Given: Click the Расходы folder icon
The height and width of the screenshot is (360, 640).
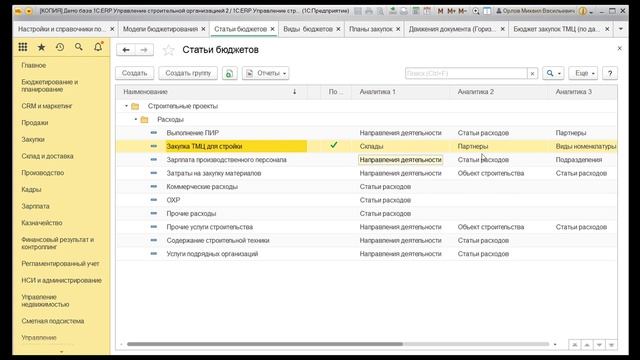Looking at the screenshot, I should [x=144, y=120].
